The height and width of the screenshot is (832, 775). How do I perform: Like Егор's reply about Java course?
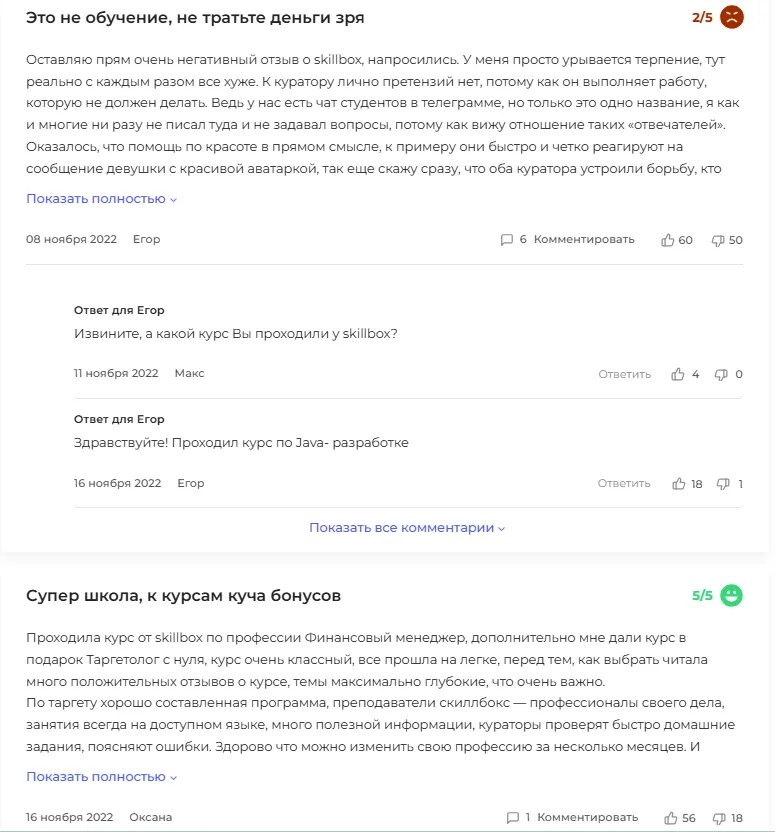pyautogui.click(x=679, y=484)
